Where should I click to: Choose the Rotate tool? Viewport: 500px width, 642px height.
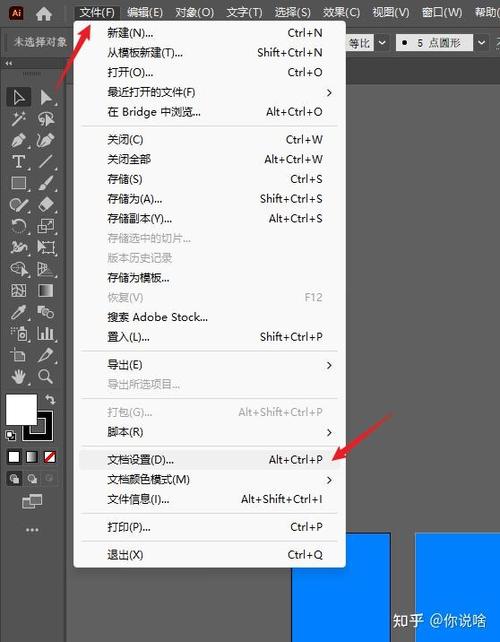coord(18,226)
